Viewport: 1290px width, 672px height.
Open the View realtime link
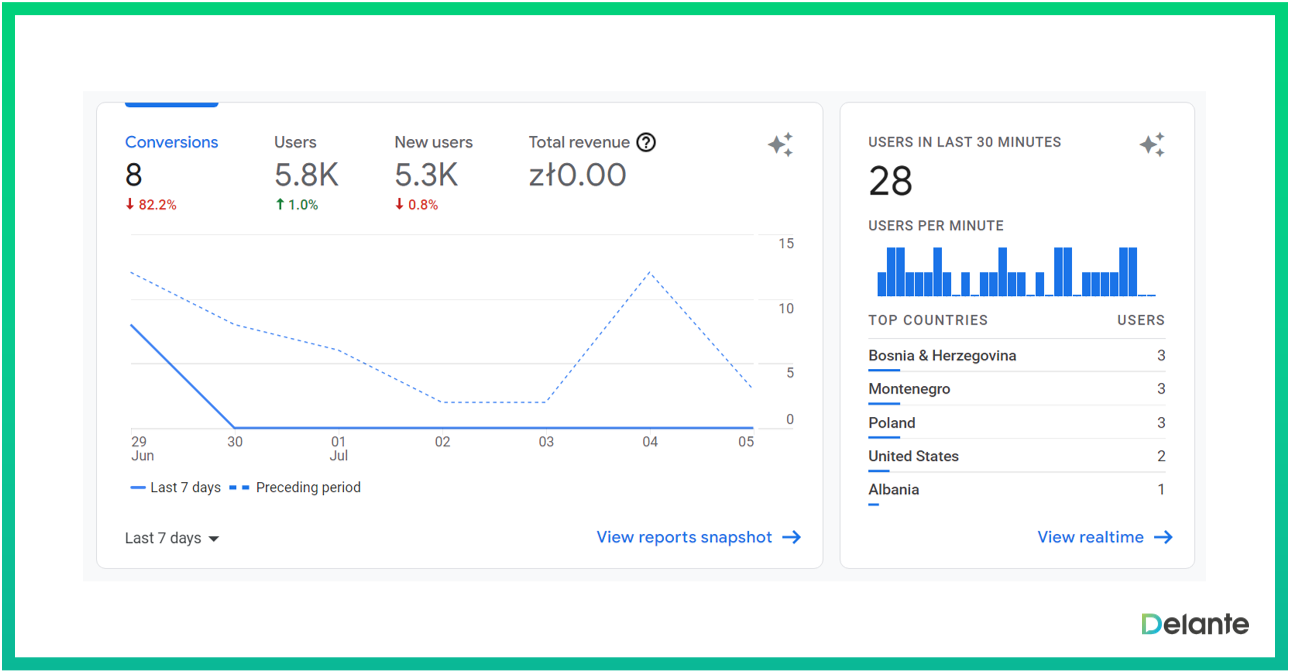click(1090, 537)
